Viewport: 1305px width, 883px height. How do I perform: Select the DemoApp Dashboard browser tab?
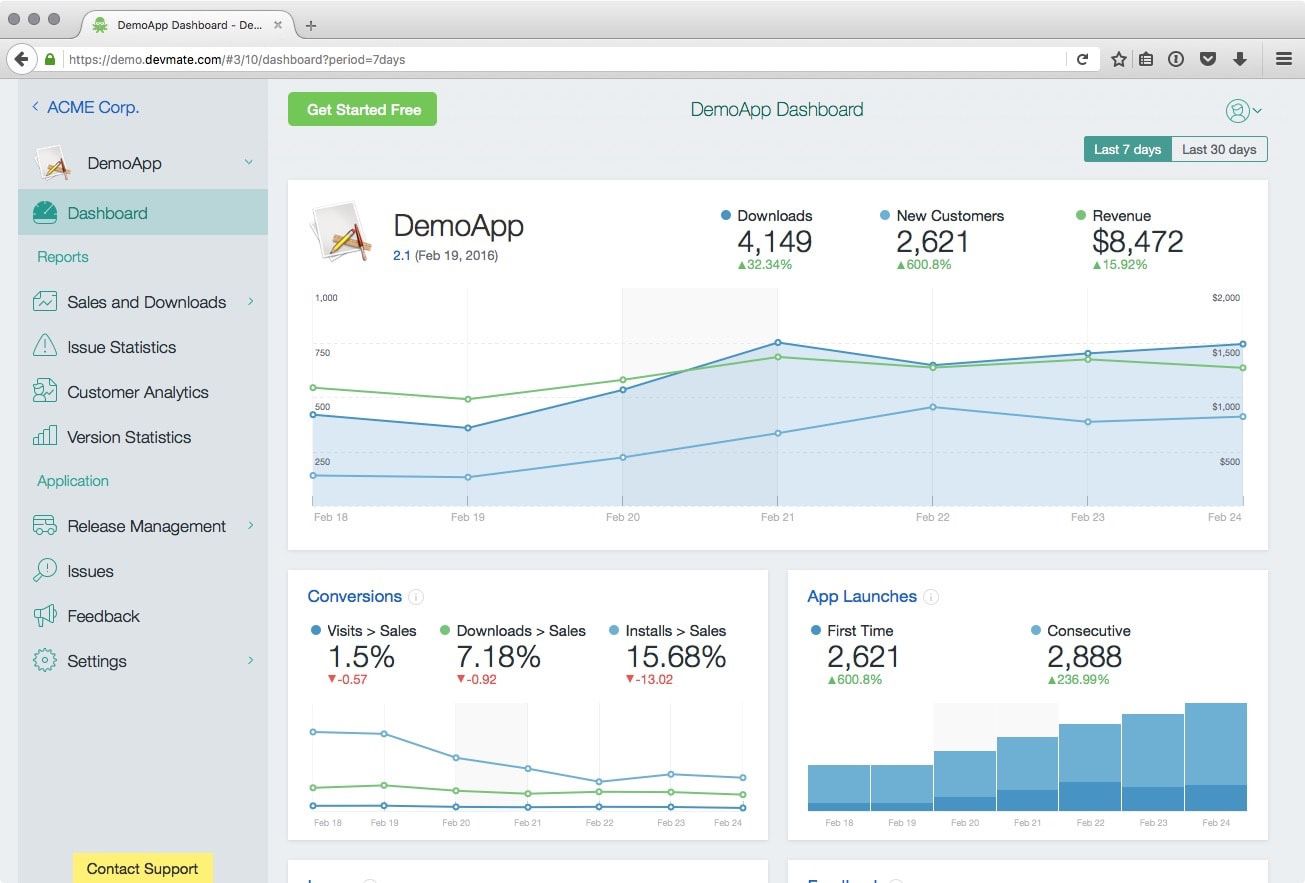187,25
